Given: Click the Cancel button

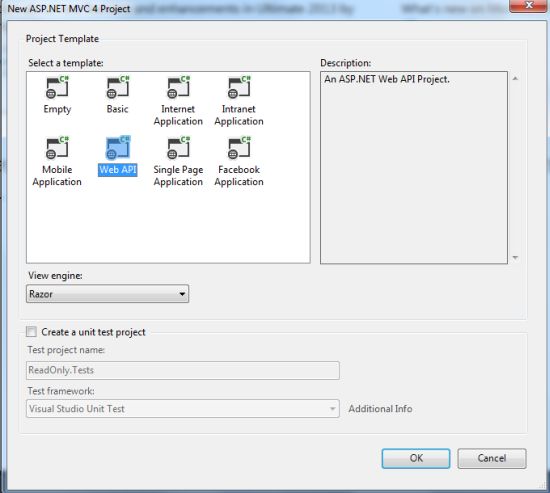Looking at the screenshot, I should (x=492, y=458).
